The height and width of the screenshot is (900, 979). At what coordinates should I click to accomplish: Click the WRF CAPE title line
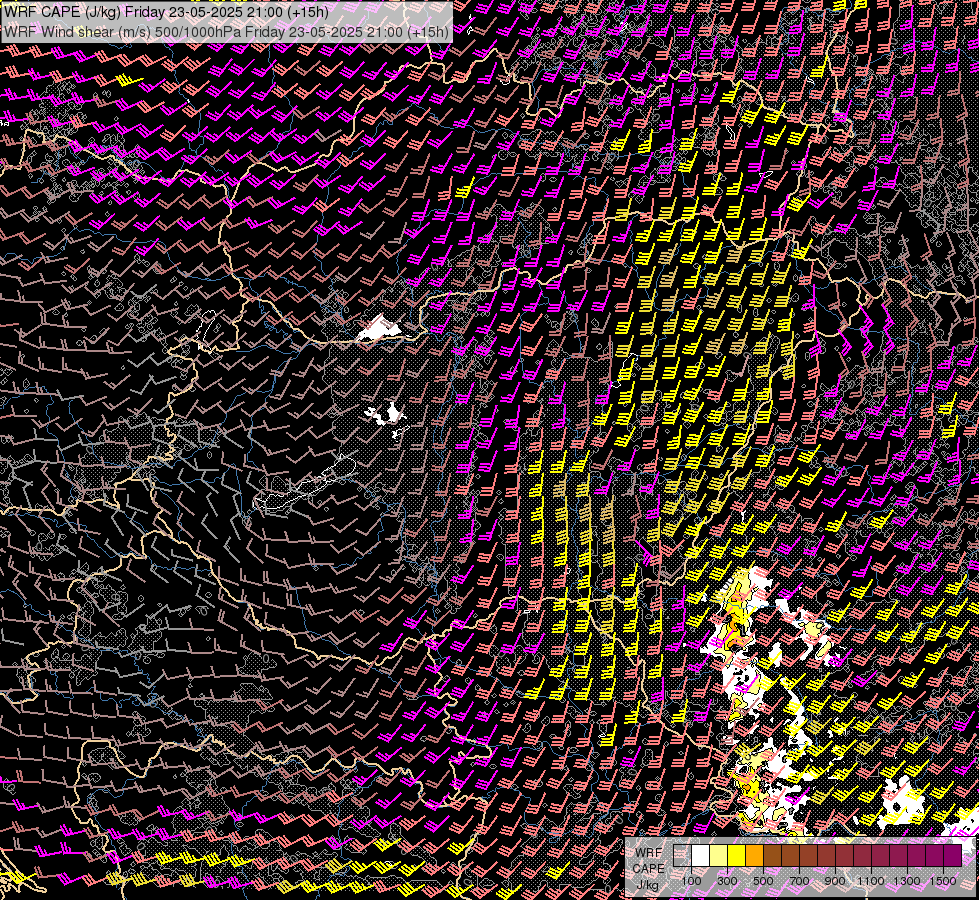click(166, 11)
